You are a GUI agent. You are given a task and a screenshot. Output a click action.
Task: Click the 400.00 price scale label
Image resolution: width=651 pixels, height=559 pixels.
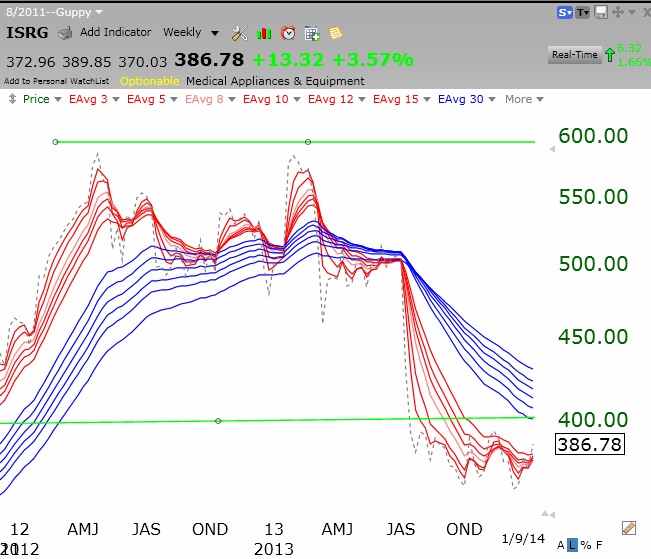coord(593,419)
